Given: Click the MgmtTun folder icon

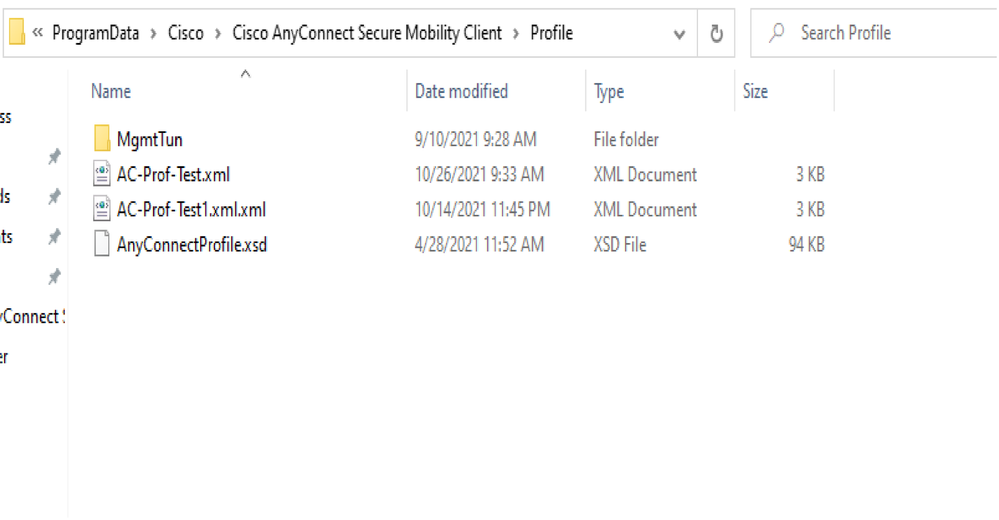Looking at the screenshot, I should (x=101, y=138).
